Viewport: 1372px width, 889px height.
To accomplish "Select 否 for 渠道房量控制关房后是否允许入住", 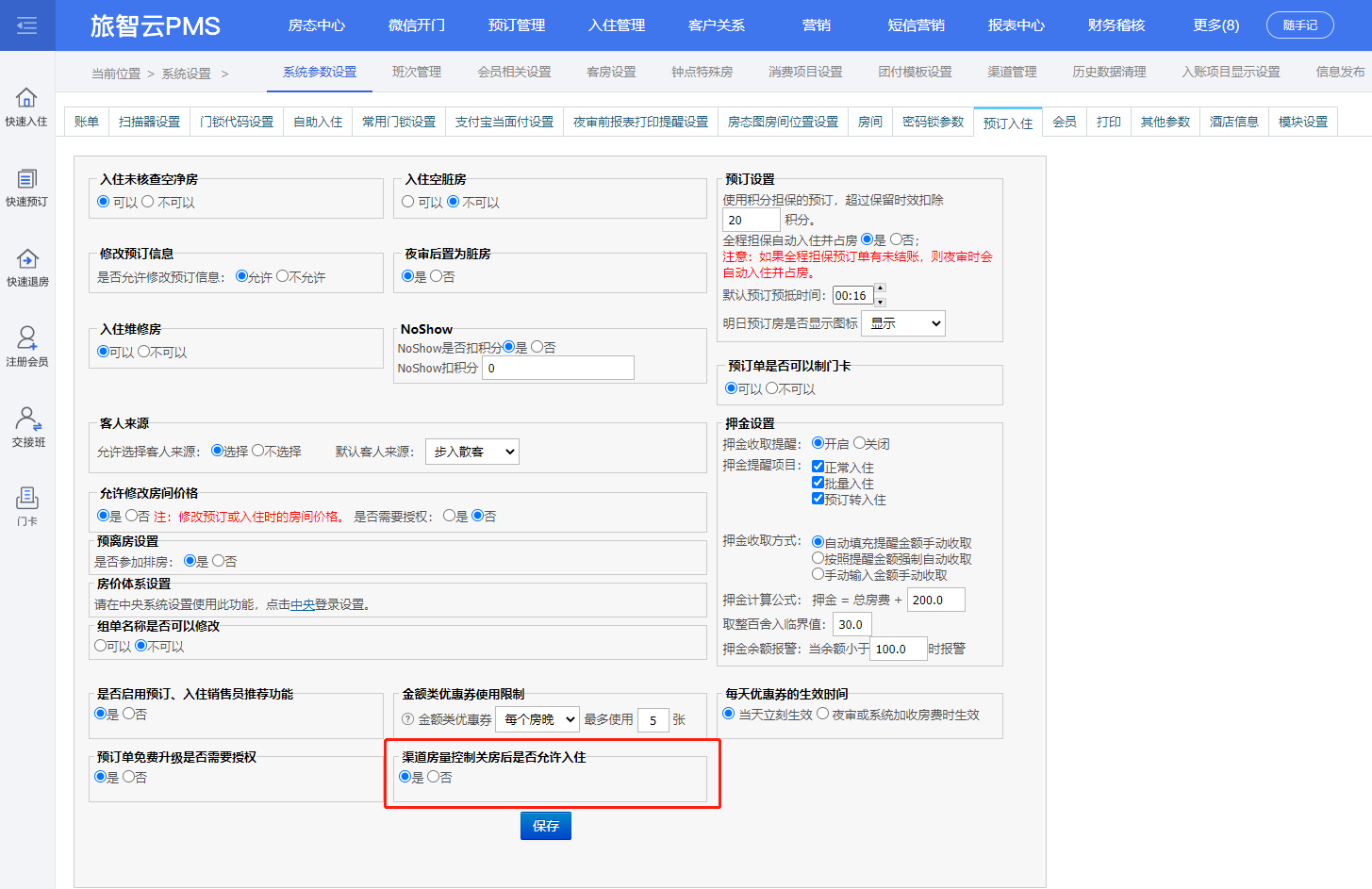I will [x=433, y=777].
